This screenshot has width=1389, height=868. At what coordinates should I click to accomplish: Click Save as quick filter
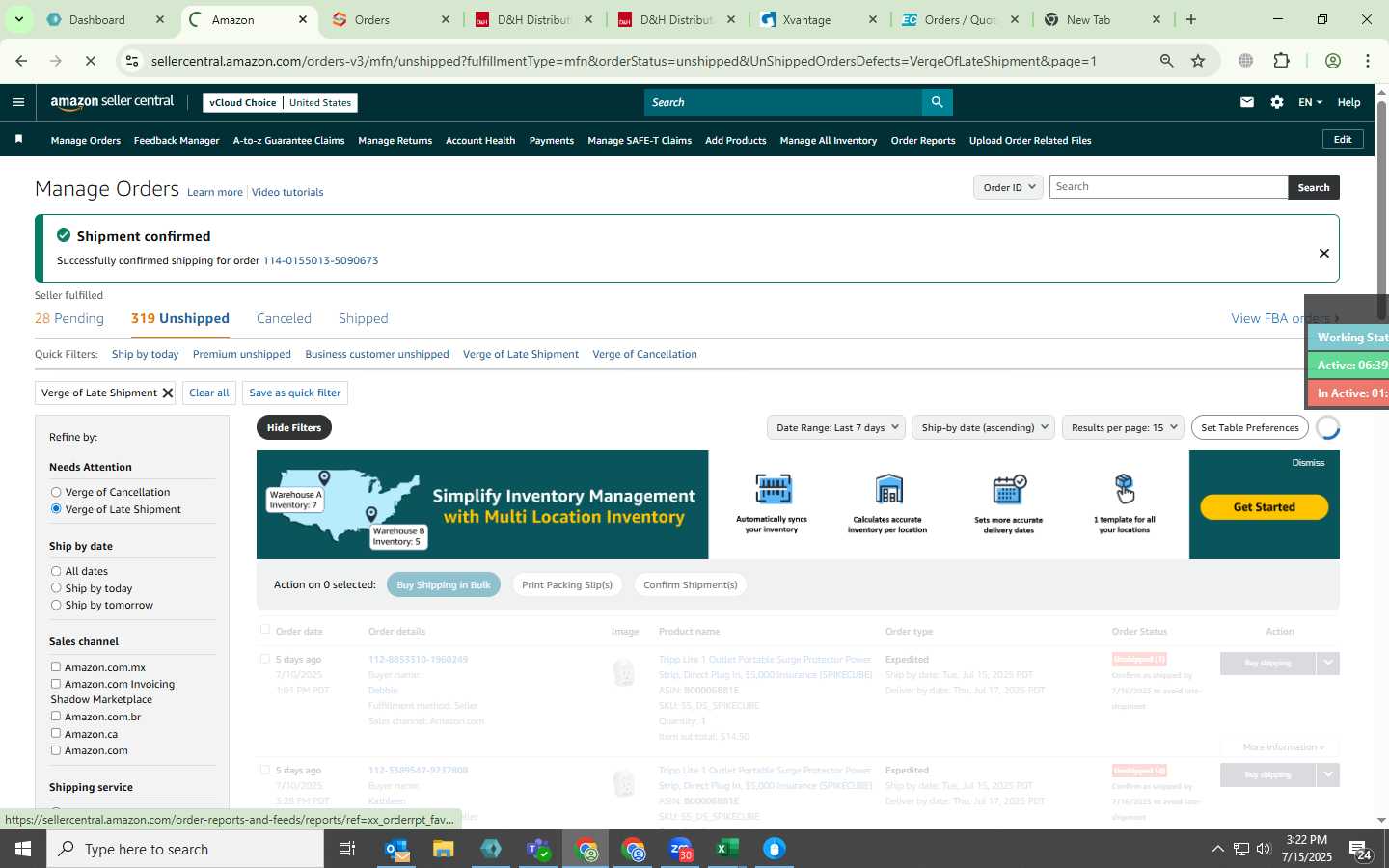tap(295, 393)
